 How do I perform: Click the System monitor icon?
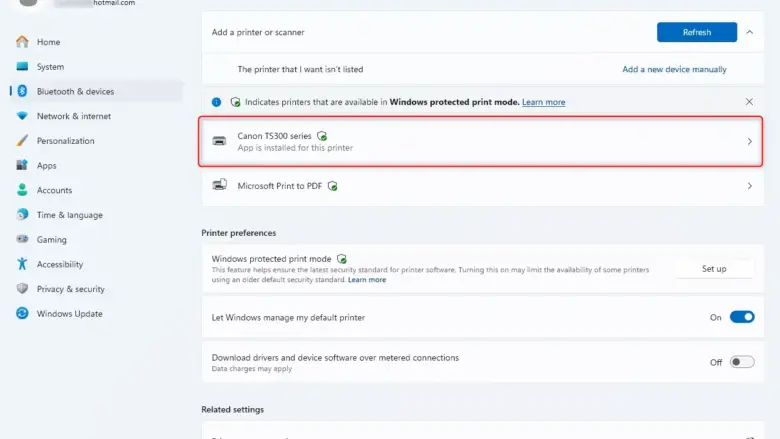22,66
